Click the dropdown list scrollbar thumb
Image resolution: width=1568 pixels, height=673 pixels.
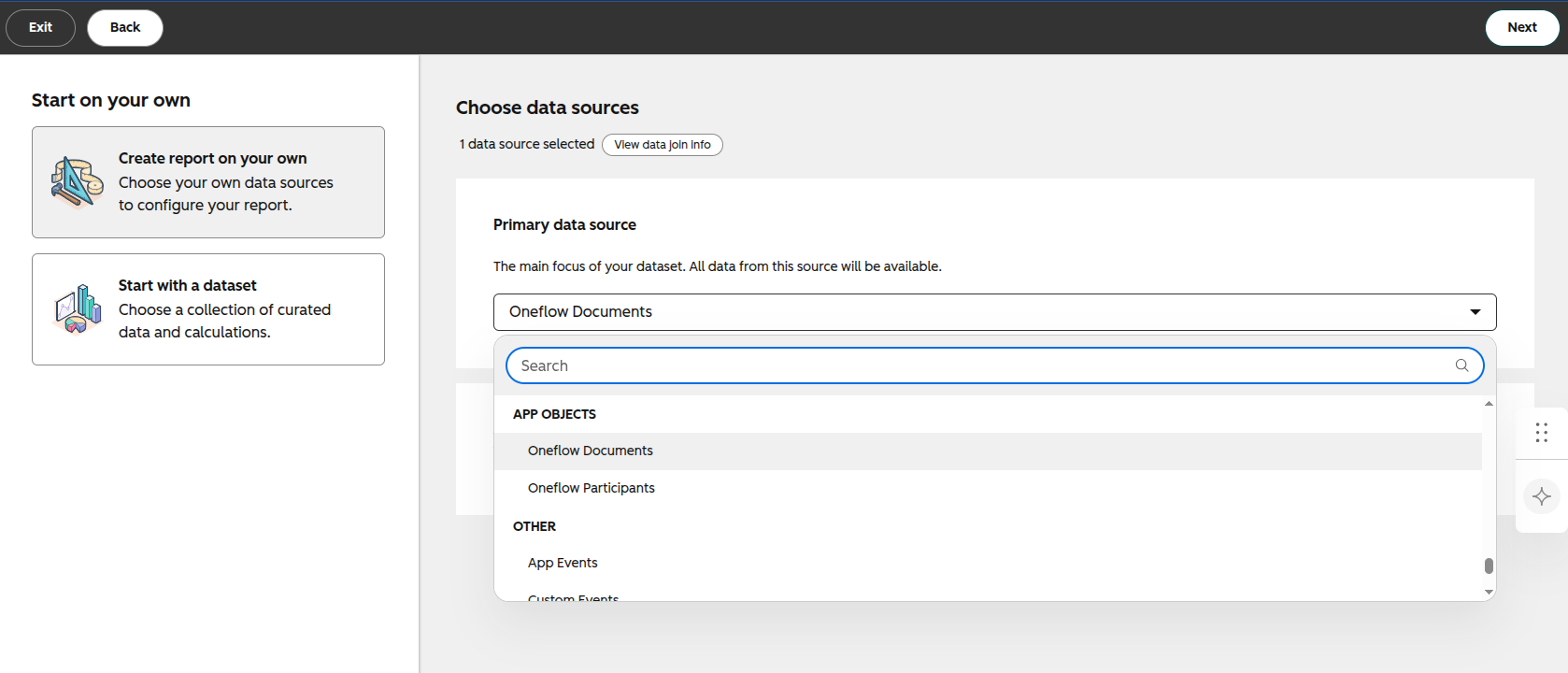tap(1489, 566)
